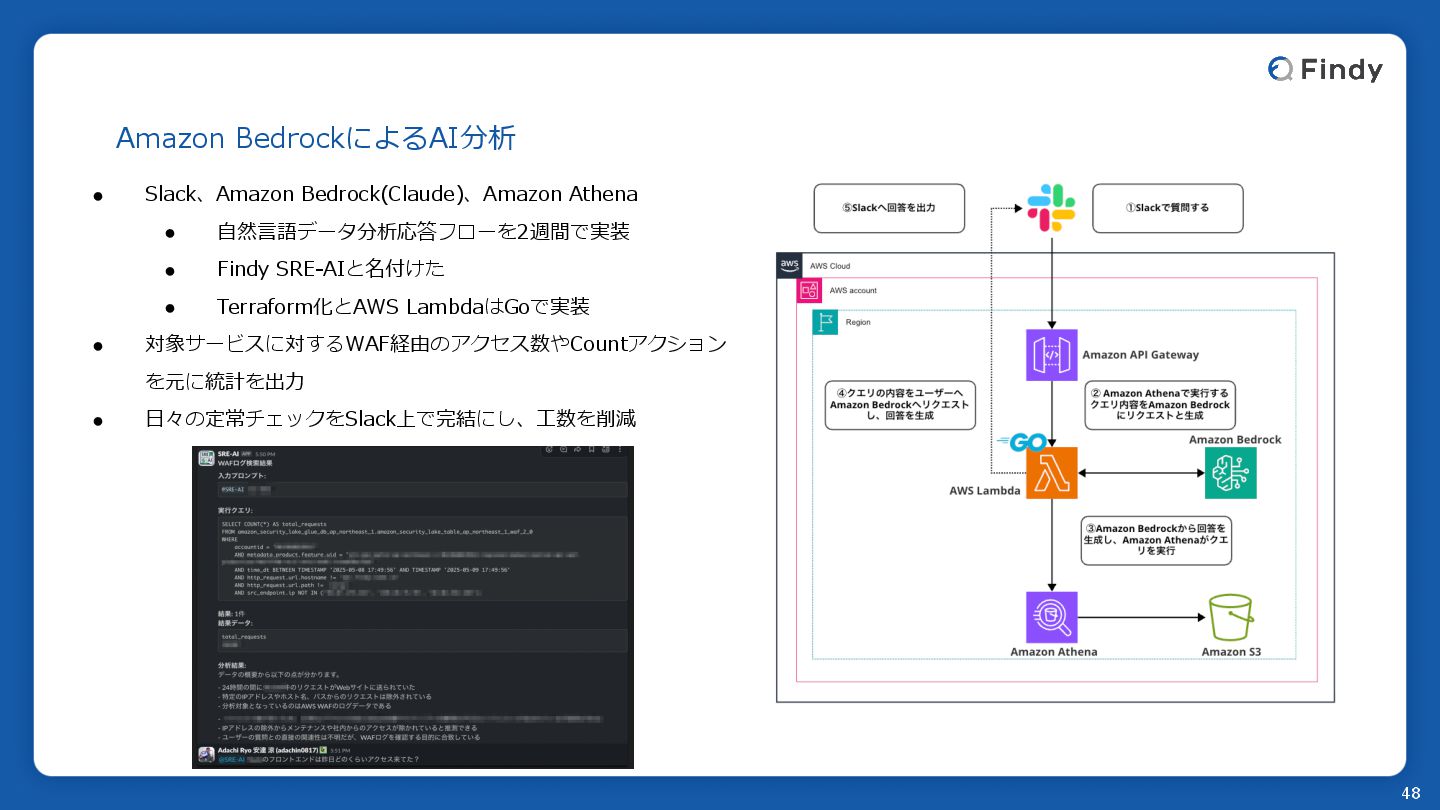
Task: Click the ③Amazon Bedrockから回答を step box
Action: click(x=1156, y=541)
